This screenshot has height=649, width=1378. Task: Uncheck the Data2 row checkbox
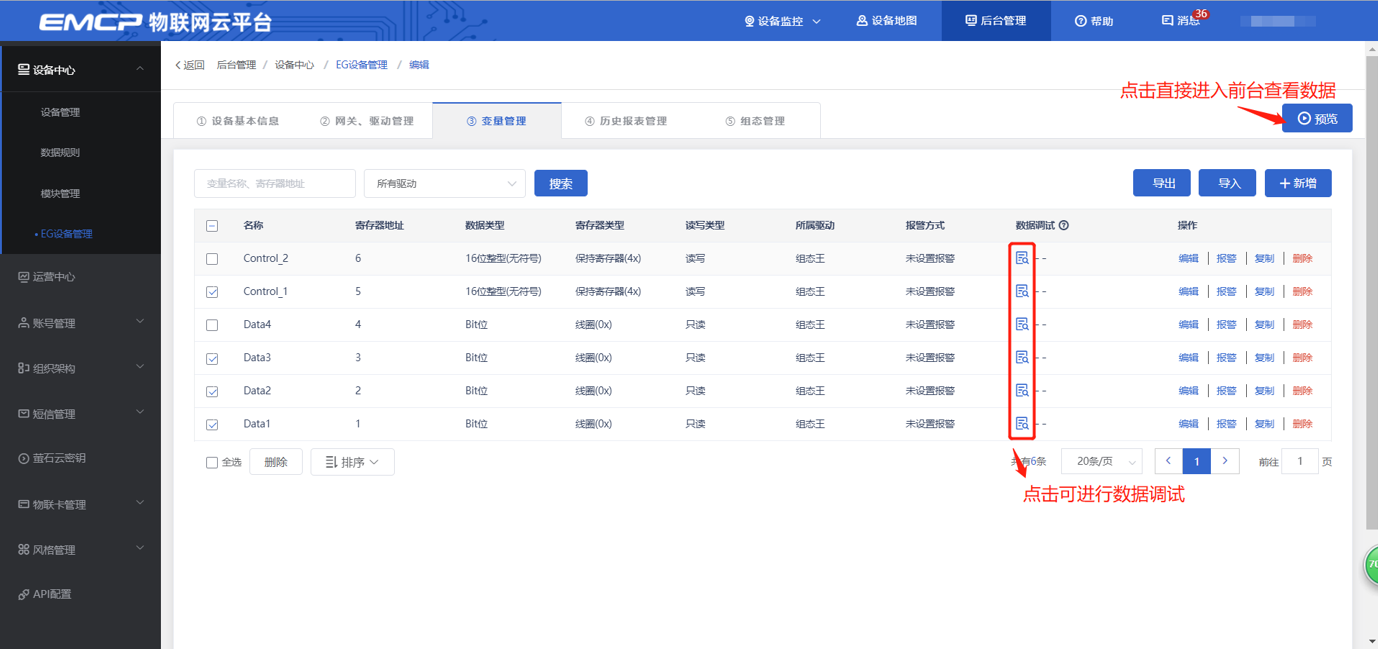212,391
